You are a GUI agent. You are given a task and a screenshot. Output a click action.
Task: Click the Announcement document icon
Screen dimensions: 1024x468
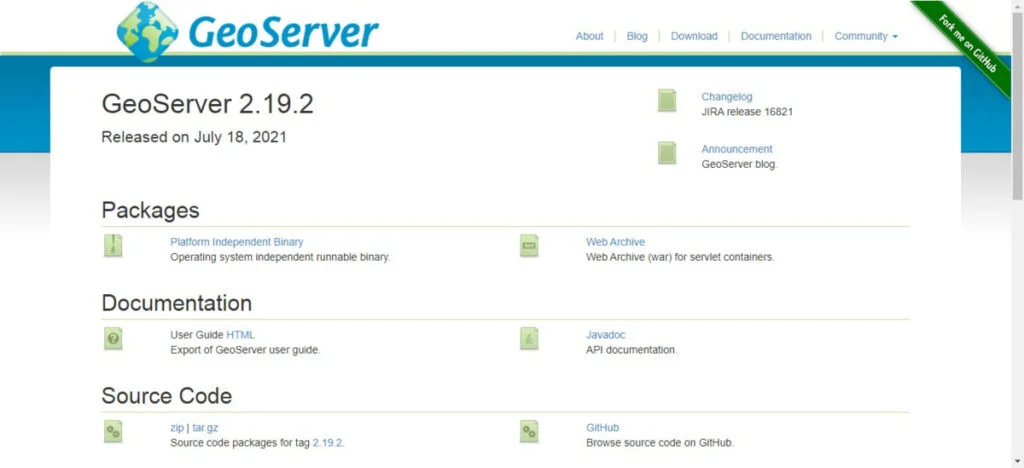point(667,153)
